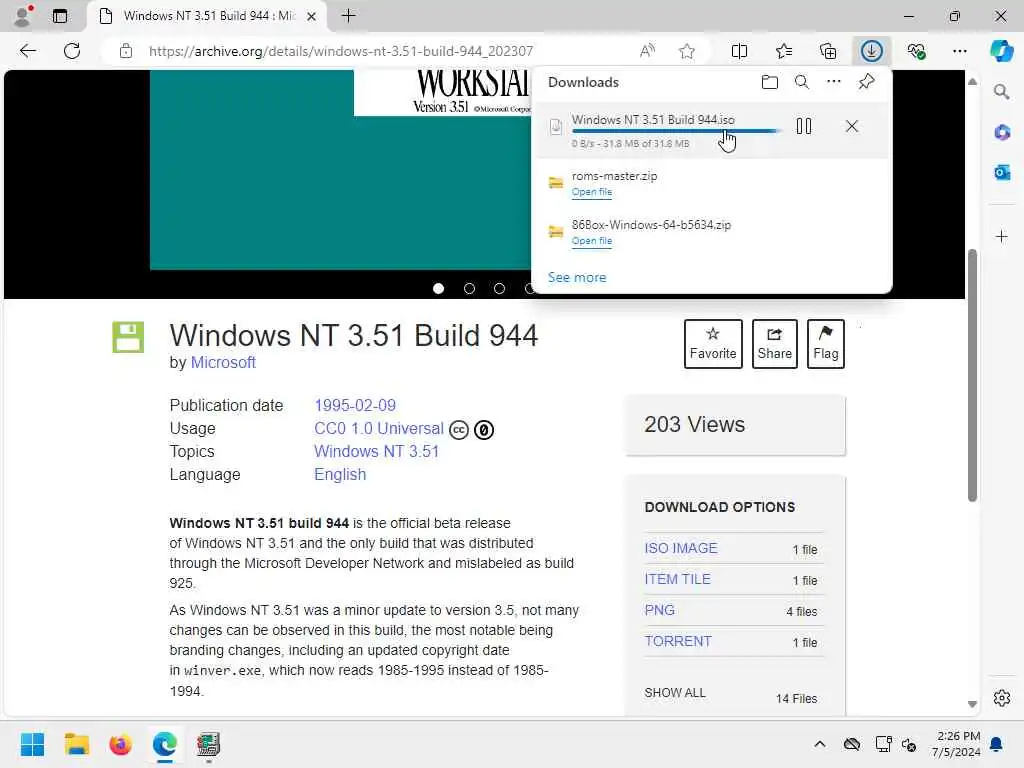1024x768 pixels.
Task: View site information lock icon
Action: pos(126,51)
